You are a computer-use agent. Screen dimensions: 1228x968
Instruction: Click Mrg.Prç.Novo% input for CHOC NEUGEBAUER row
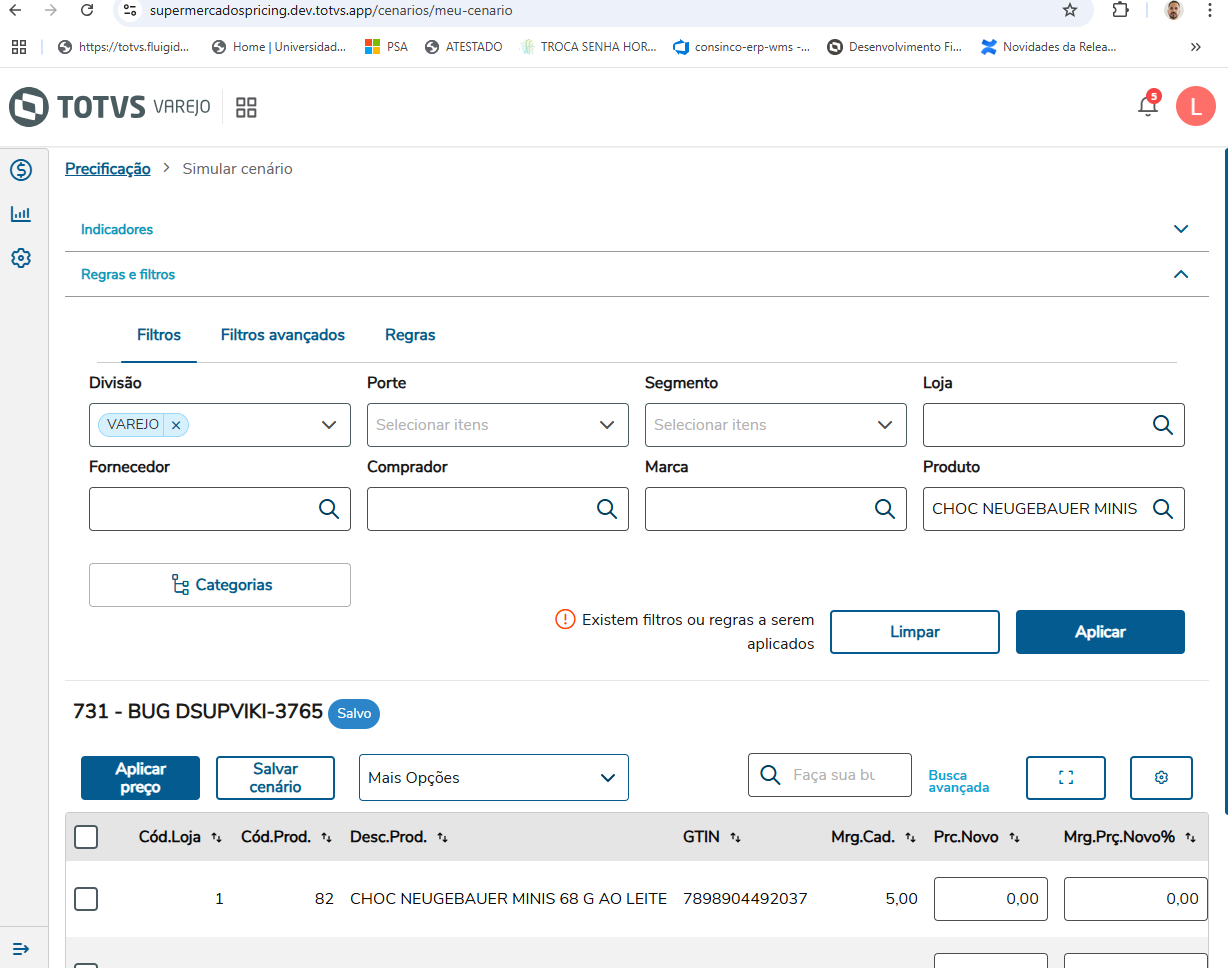(x=1136, y=899)
